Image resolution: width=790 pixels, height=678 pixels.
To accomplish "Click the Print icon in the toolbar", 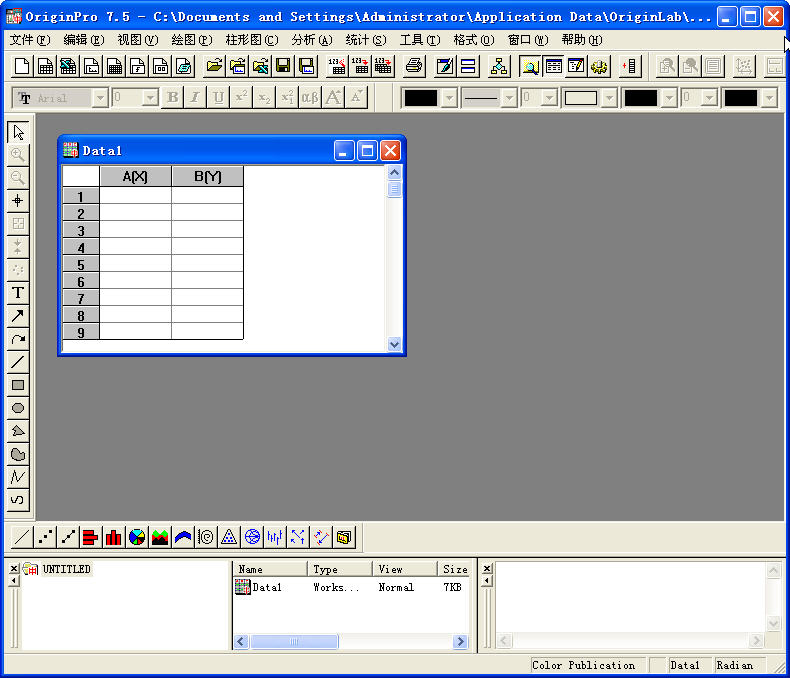I will pos(414,67).
